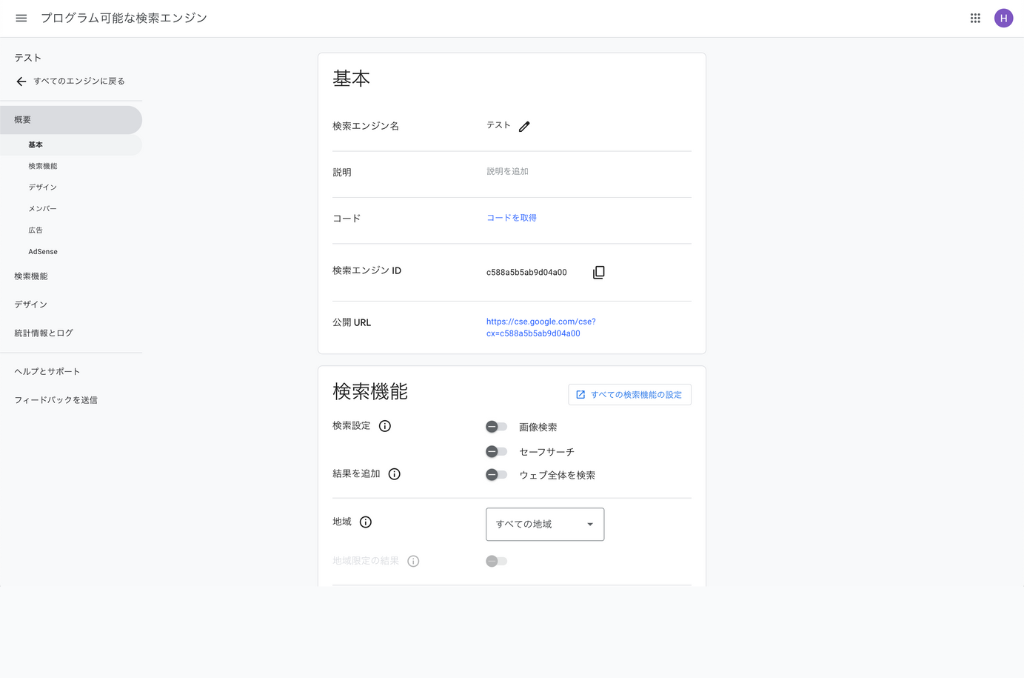Select 概要 in sidebar
This screenshot has height=678, width=1024.
tap(71, 120)
